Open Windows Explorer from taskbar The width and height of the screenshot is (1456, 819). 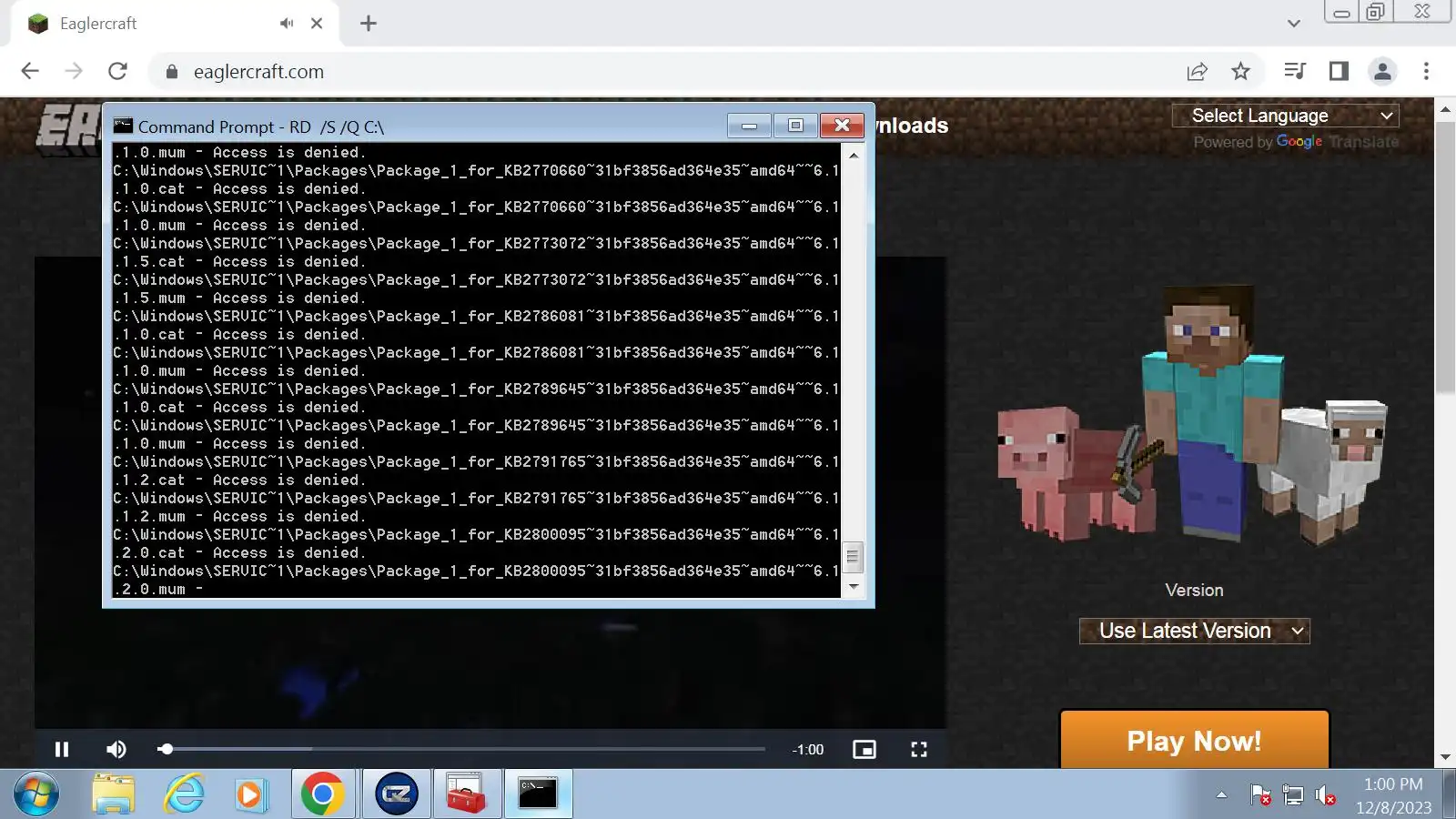tap(114, 794)
